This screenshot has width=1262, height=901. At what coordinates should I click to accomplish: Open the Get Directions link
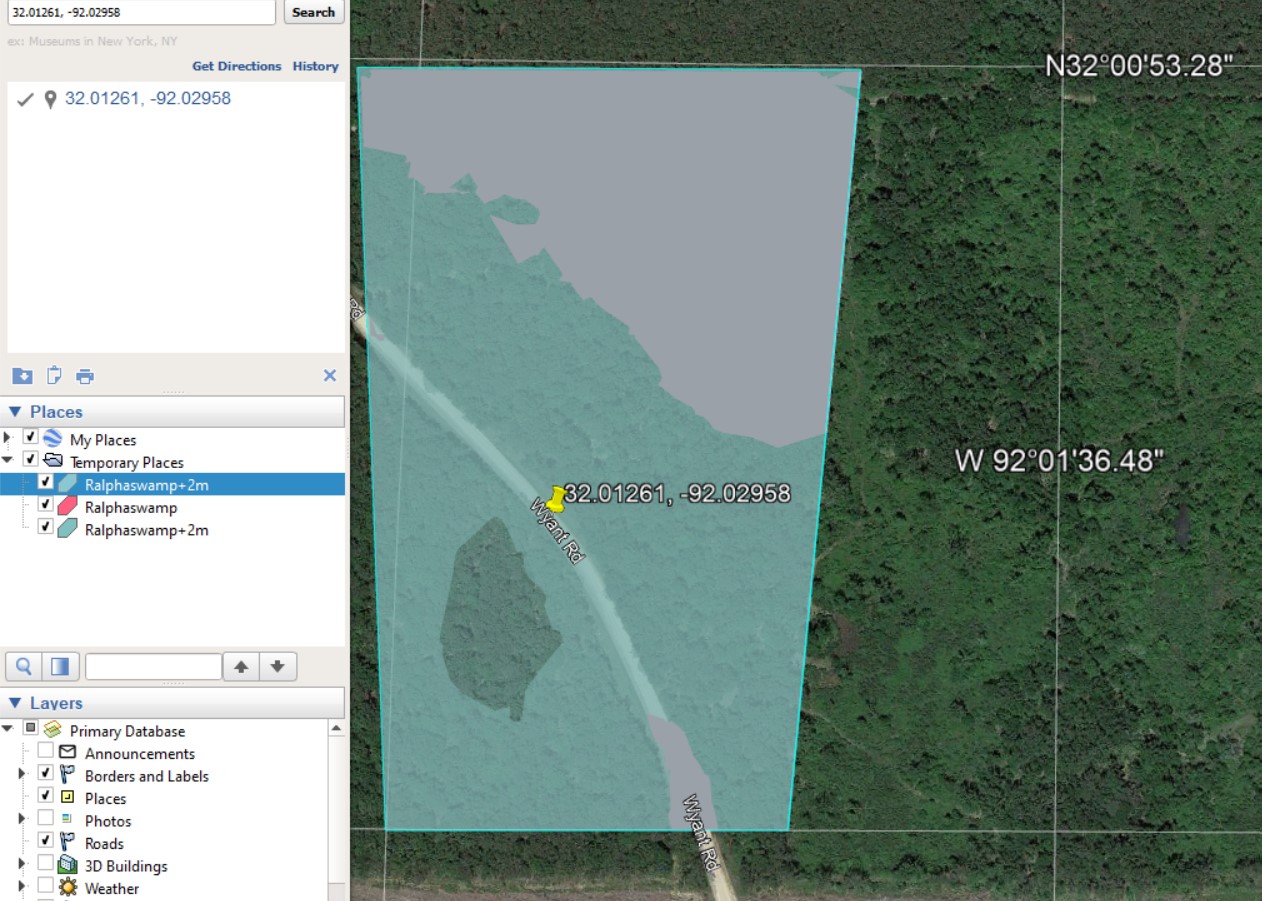coord(237,66)
